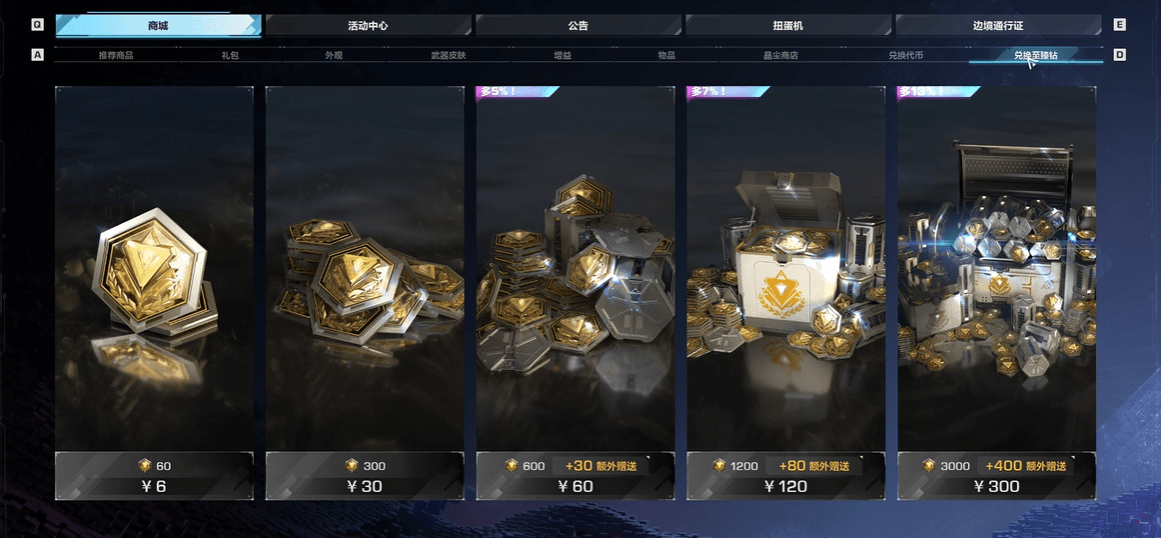The width and height of the screenshot is (1161, 538).
Task: Switch to 兑换代币 sub-category
Action: (906, 56)
